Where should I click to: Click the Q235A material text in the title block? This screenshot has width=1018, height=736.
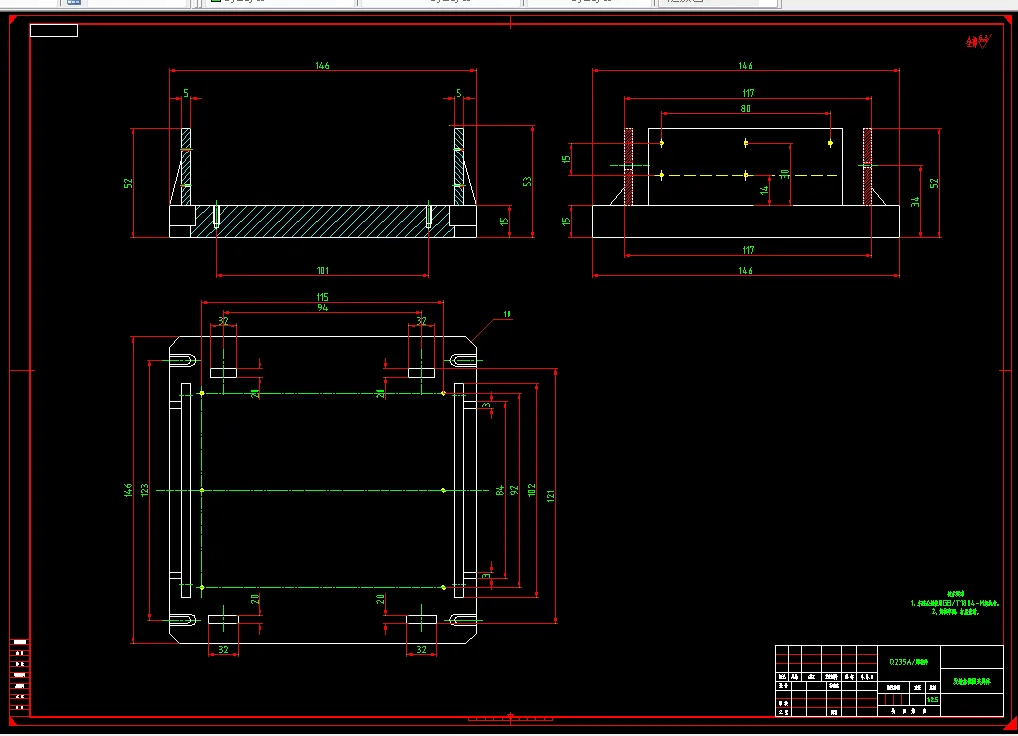908,662
